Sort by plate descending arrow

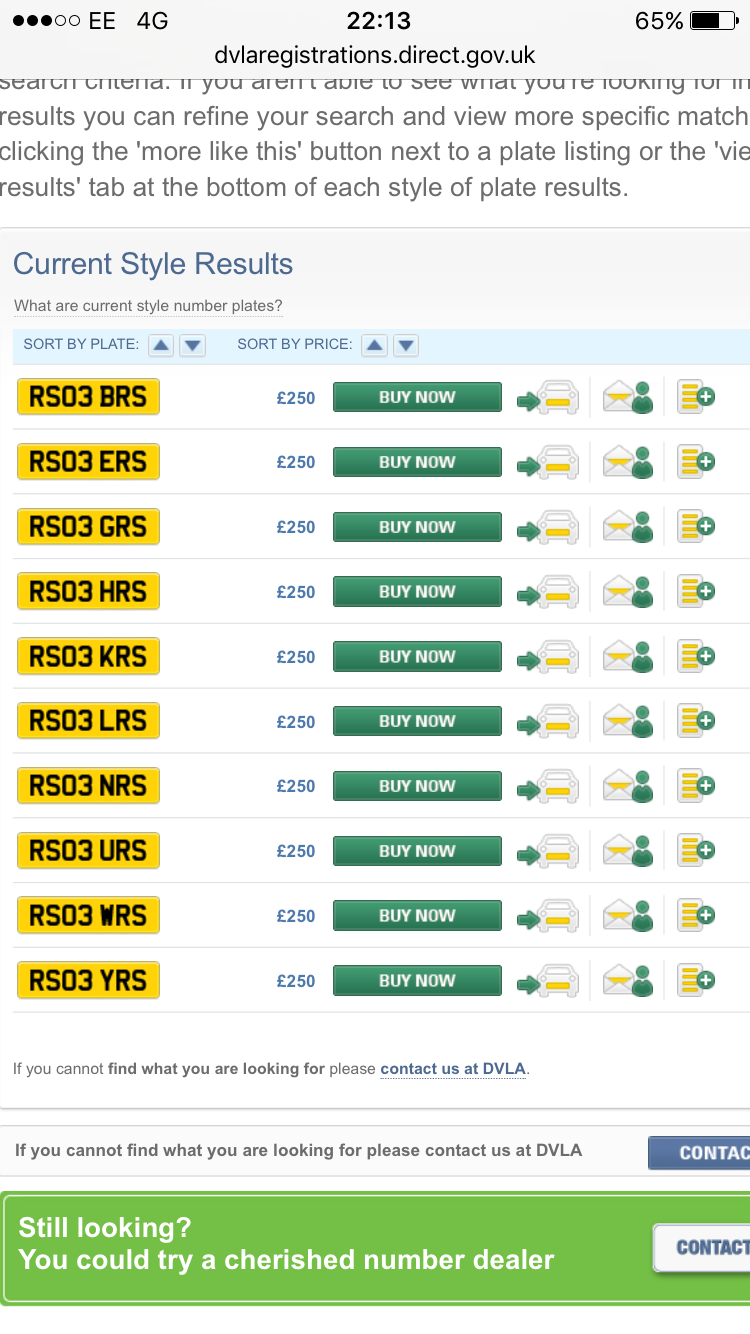pyautogui.click(x=192, y=345)
